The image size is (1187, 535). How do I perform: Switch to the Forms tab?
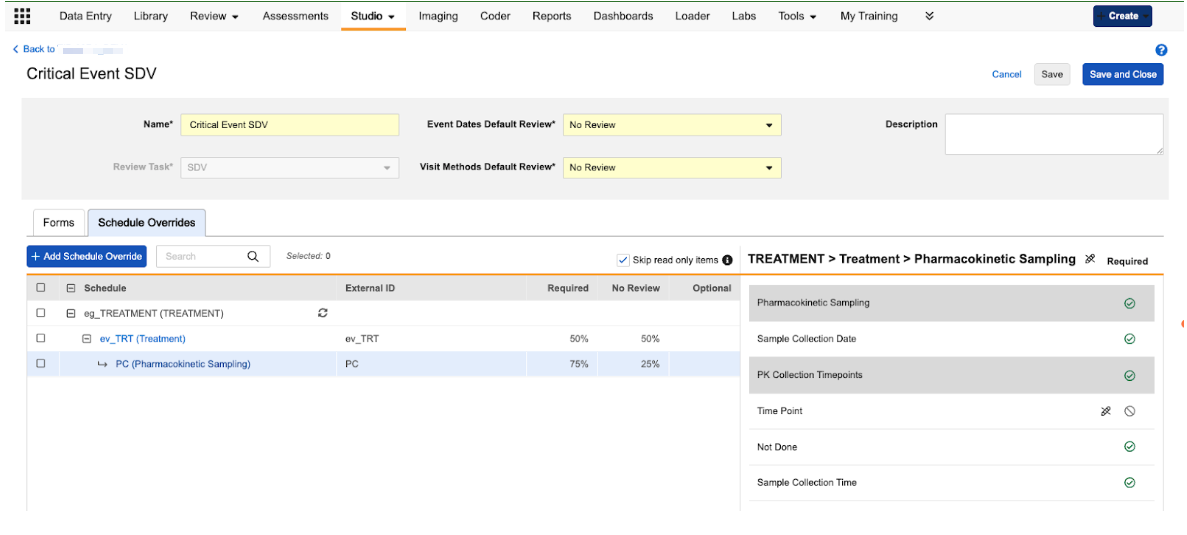(58, 223)
